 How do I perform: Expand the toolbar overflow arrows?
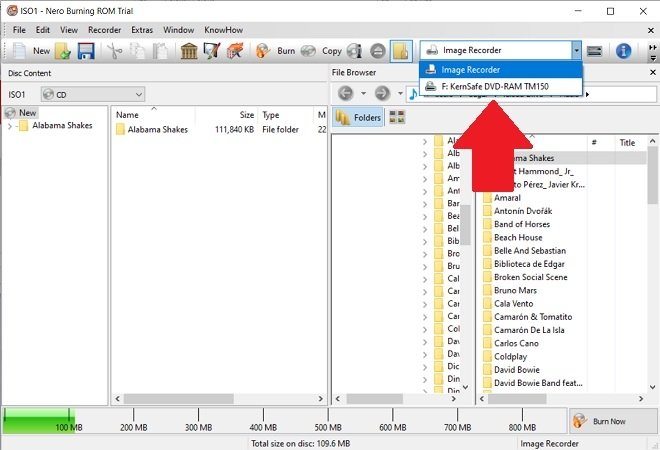click(x=652, y=52)
